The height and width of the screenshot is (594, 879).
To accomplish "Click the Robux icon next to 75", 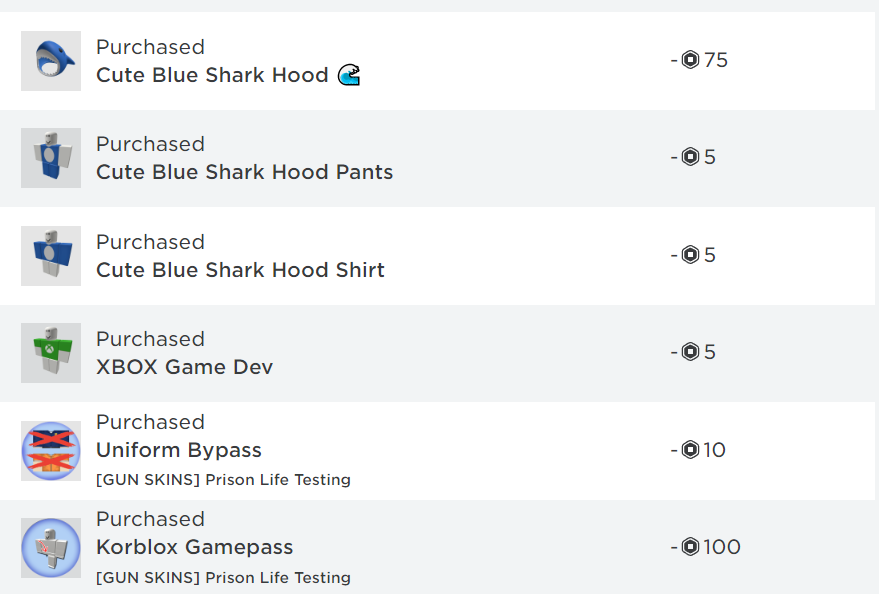I will click(690, 60).
